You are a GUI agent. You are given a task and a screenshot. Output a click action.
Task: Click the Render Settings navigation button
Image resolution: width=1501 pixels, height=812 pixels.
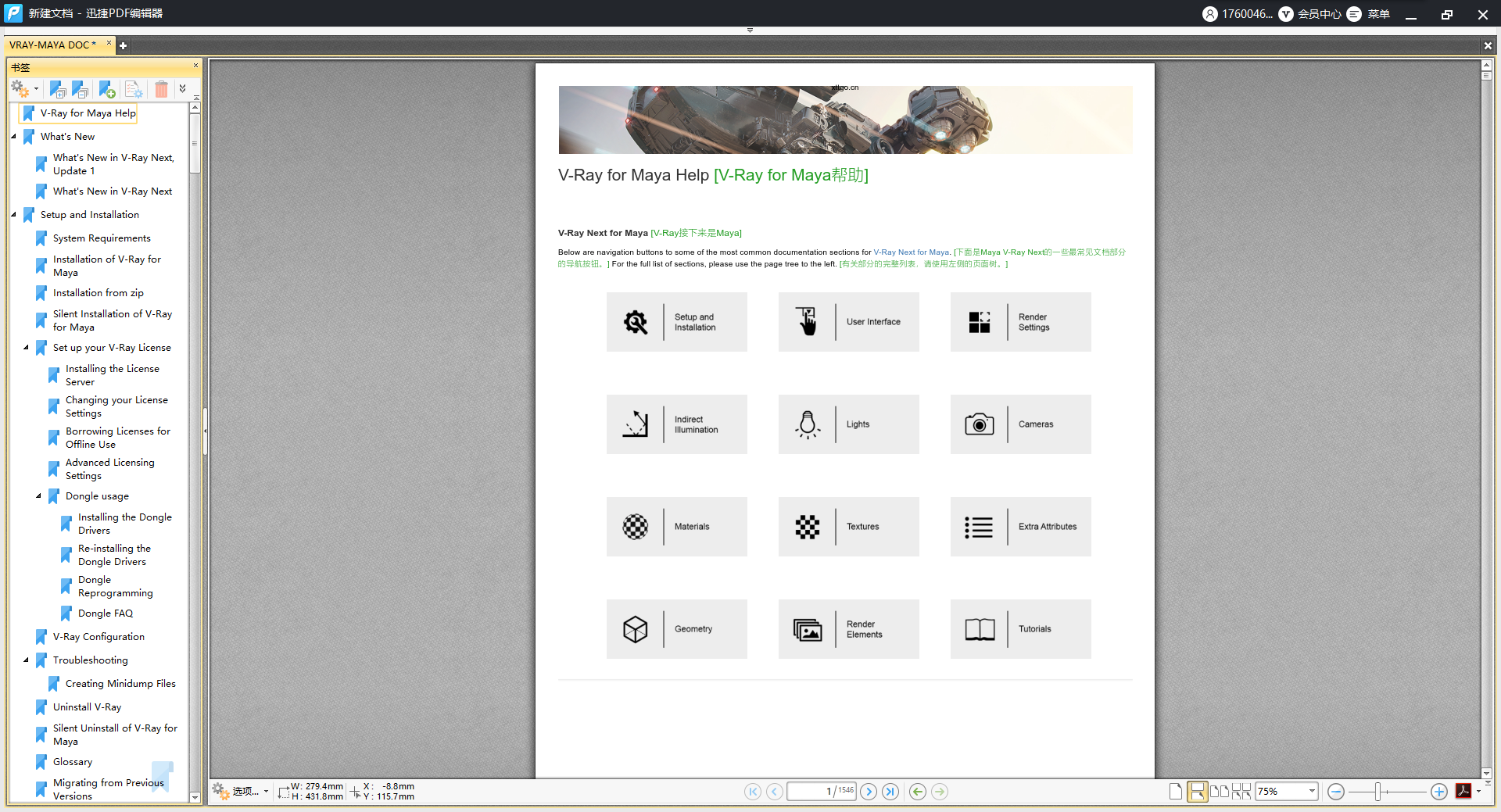[1021, 322]
